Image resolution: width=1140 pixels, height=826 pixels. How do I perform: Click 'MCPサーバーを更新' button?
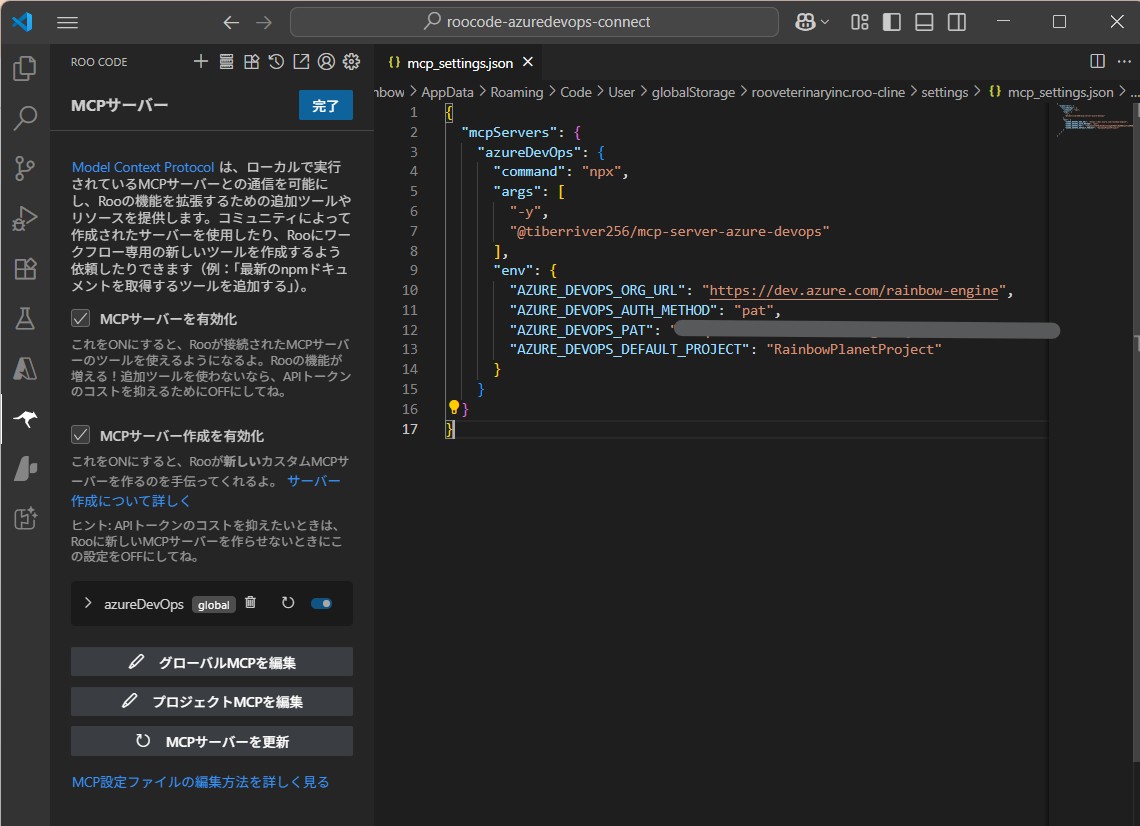point(212,742)
